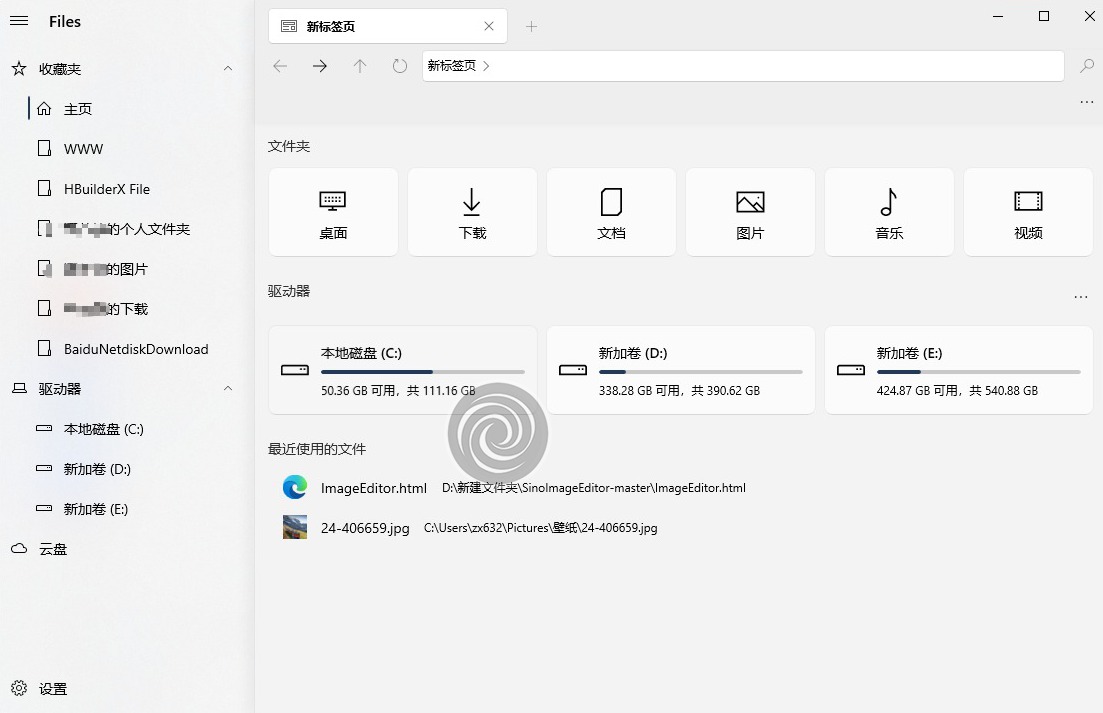
Task: Click the 新加卷 (E:) storage usage bar
Action: pos(978,372)
